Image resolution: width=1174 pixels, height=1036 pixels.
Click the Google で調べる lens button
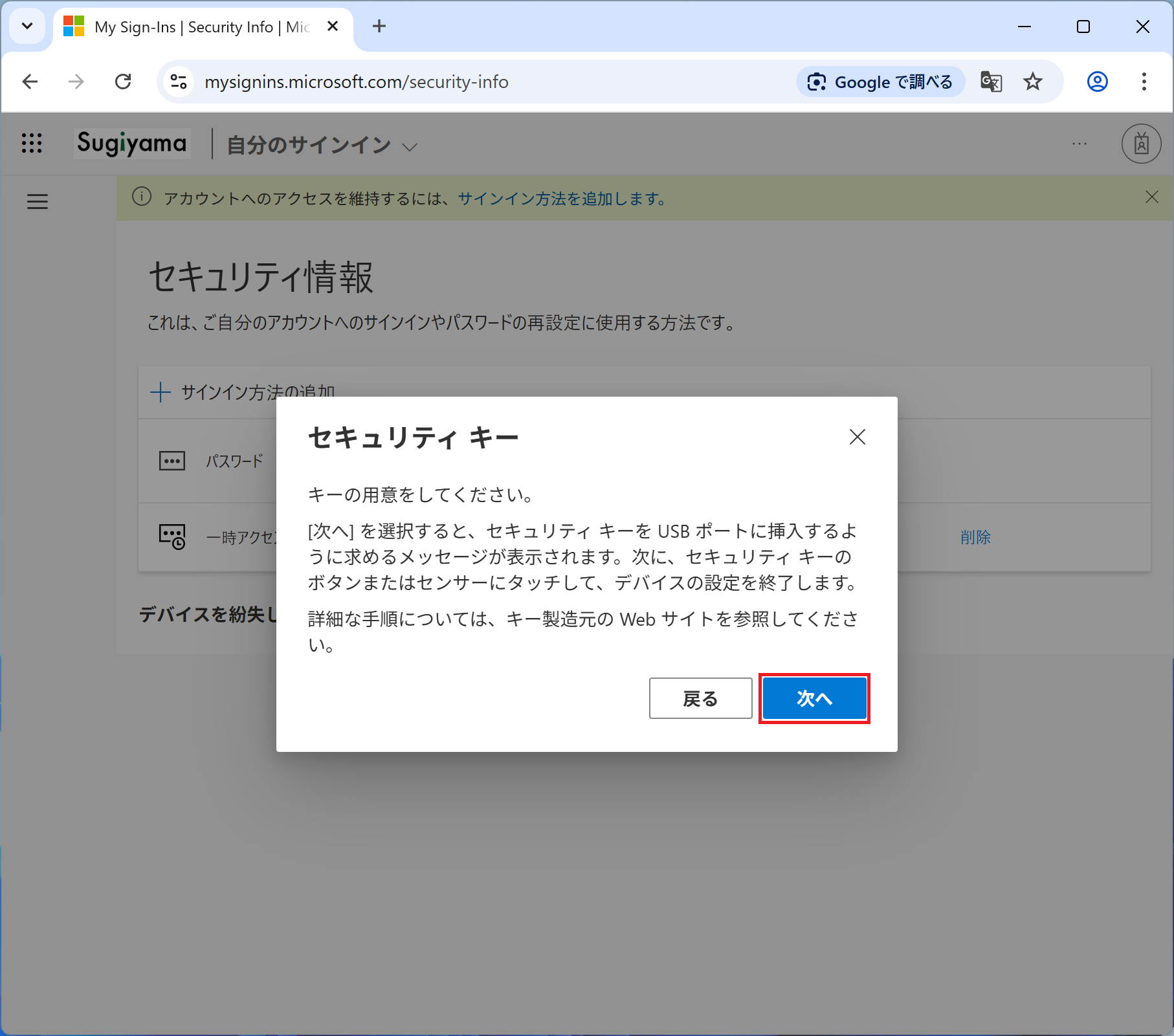880,82
